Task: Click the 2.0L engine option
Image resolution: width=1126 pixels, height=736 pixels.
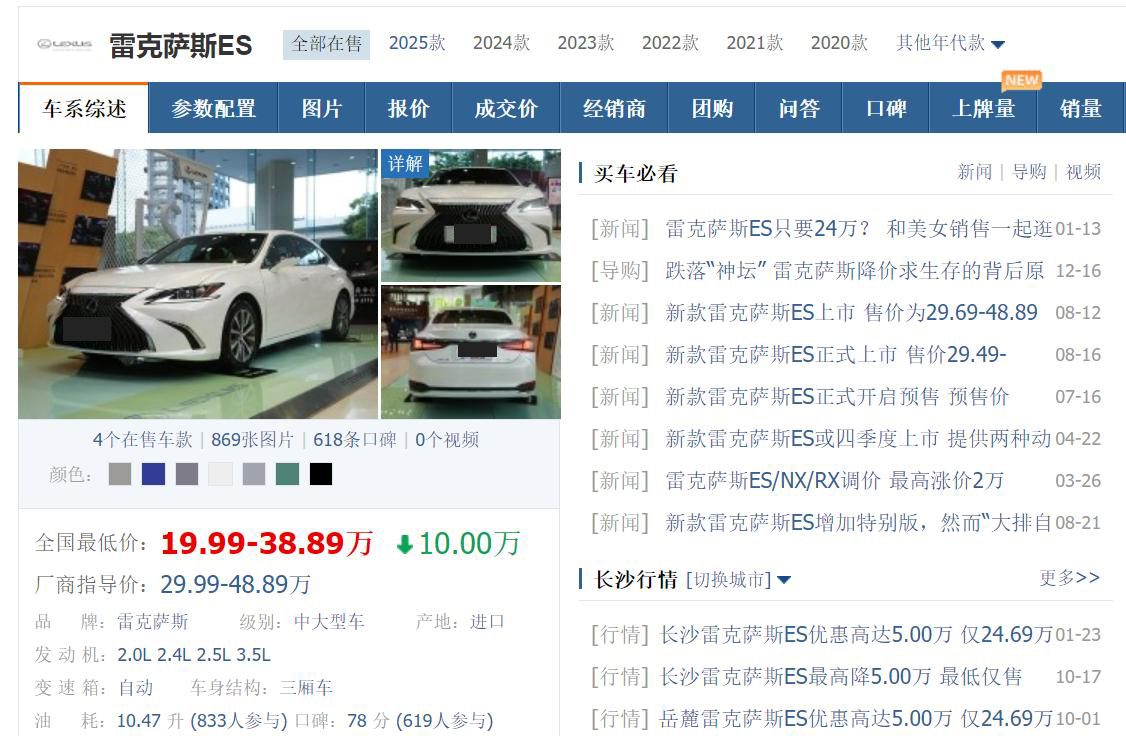Action: [x=132, y=655]
